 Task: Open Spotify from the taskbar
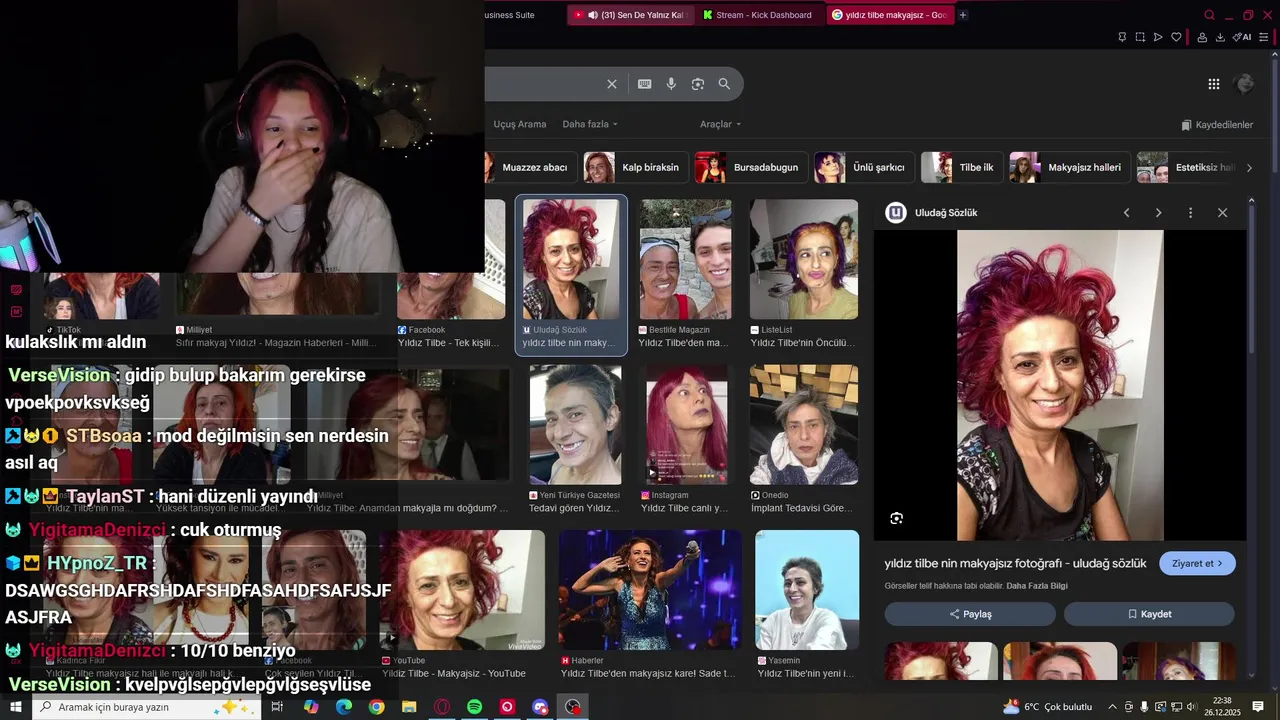[x=474, y=707]
